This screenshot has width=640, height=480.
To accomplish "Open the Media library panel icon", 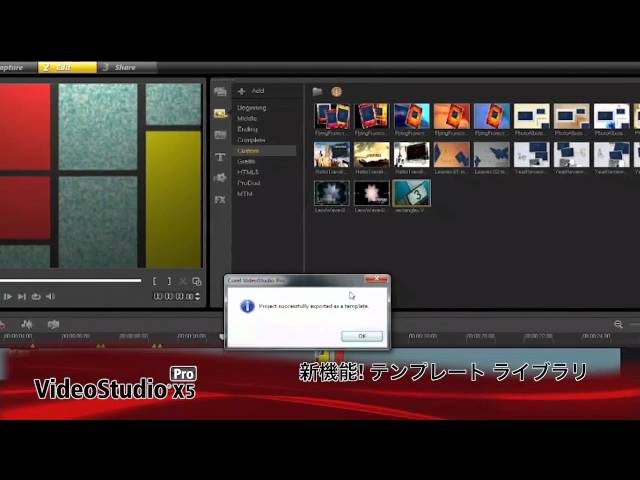I will pyautogui.click(x=220, y=91).
